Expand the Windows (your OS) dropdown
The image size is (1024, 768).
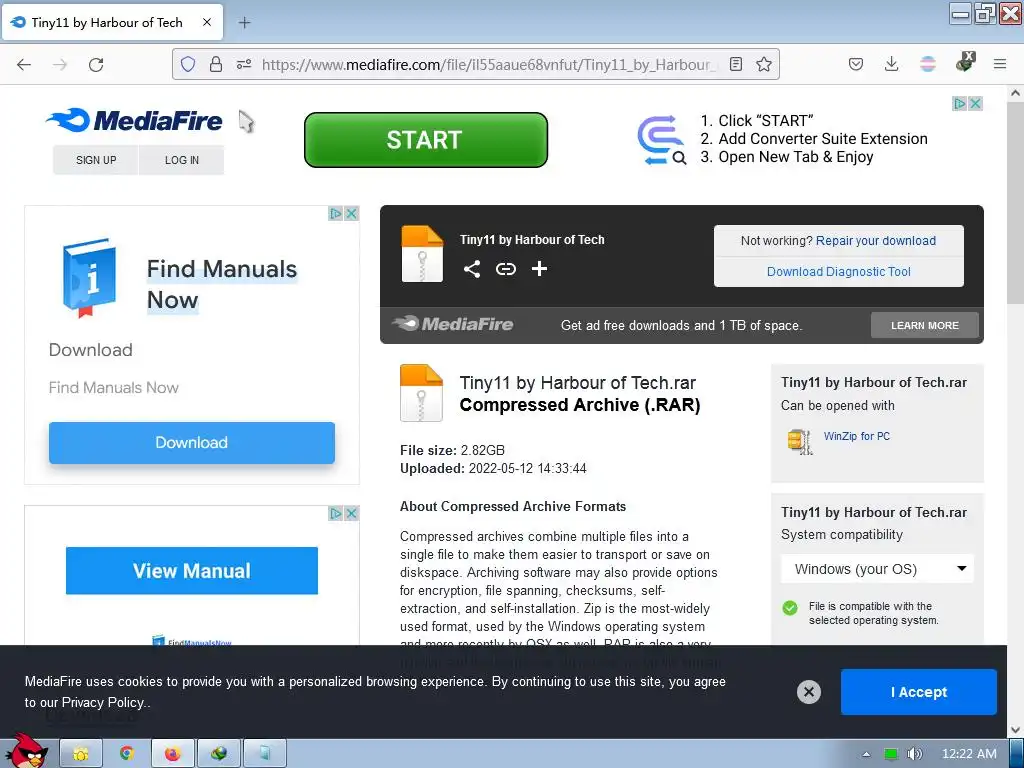point(877,569)
